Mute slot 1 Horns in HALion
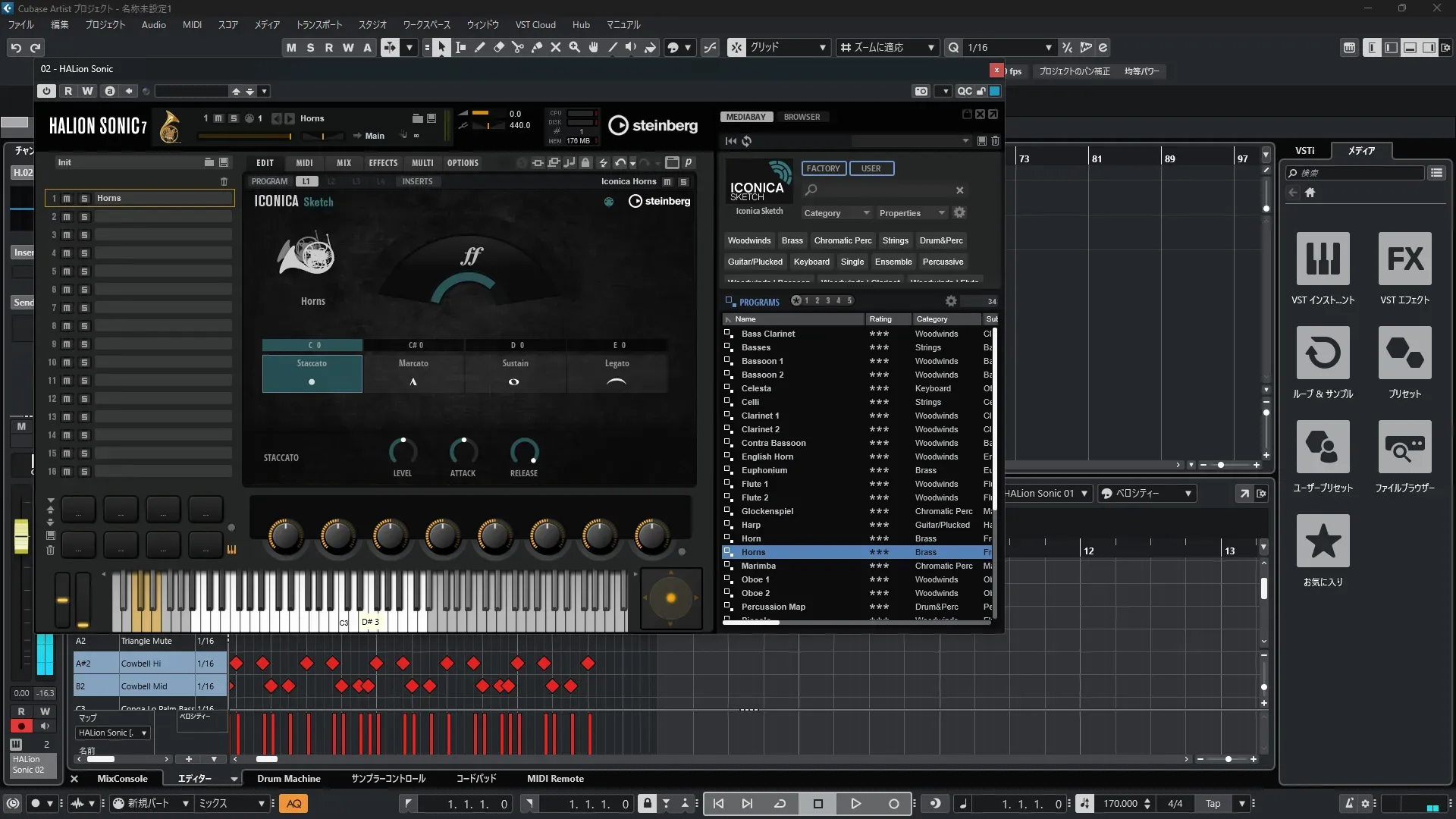The height and width of the screenshot is (819, 1456). (x=67, y=199)
